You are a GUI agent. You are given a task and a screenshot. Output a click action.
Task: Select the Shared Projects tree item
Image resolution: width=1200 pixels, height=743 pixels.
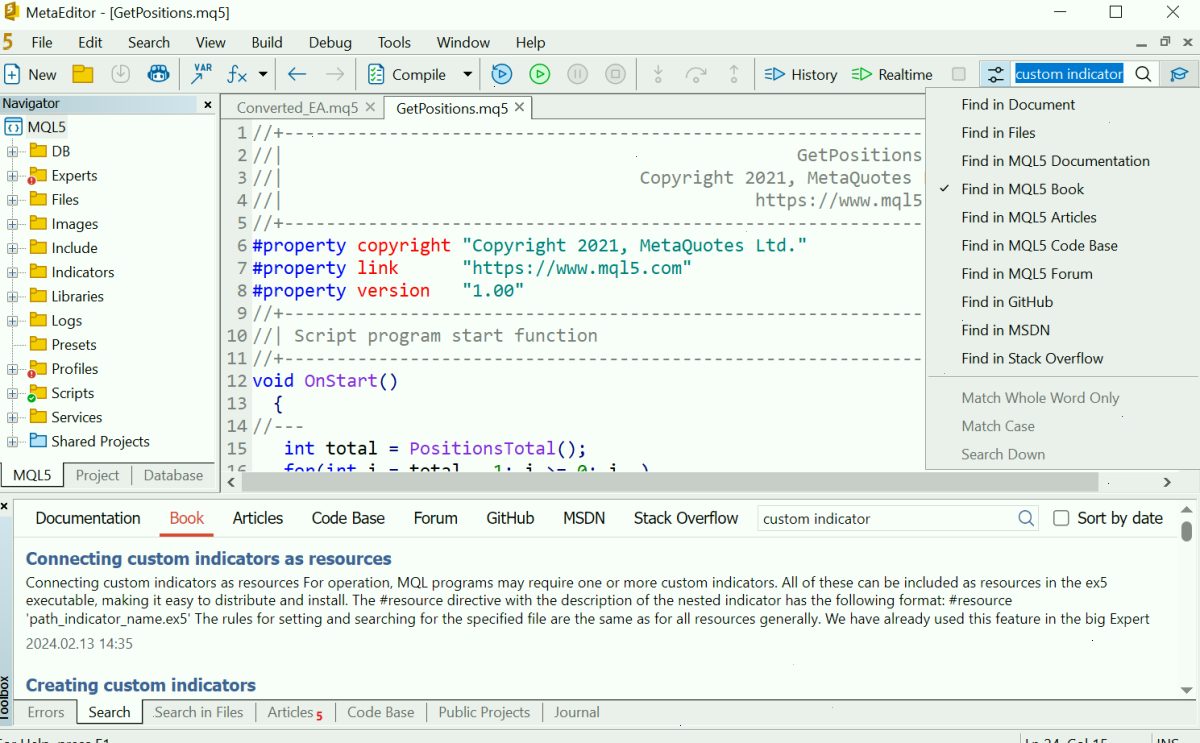pos(100,441)
